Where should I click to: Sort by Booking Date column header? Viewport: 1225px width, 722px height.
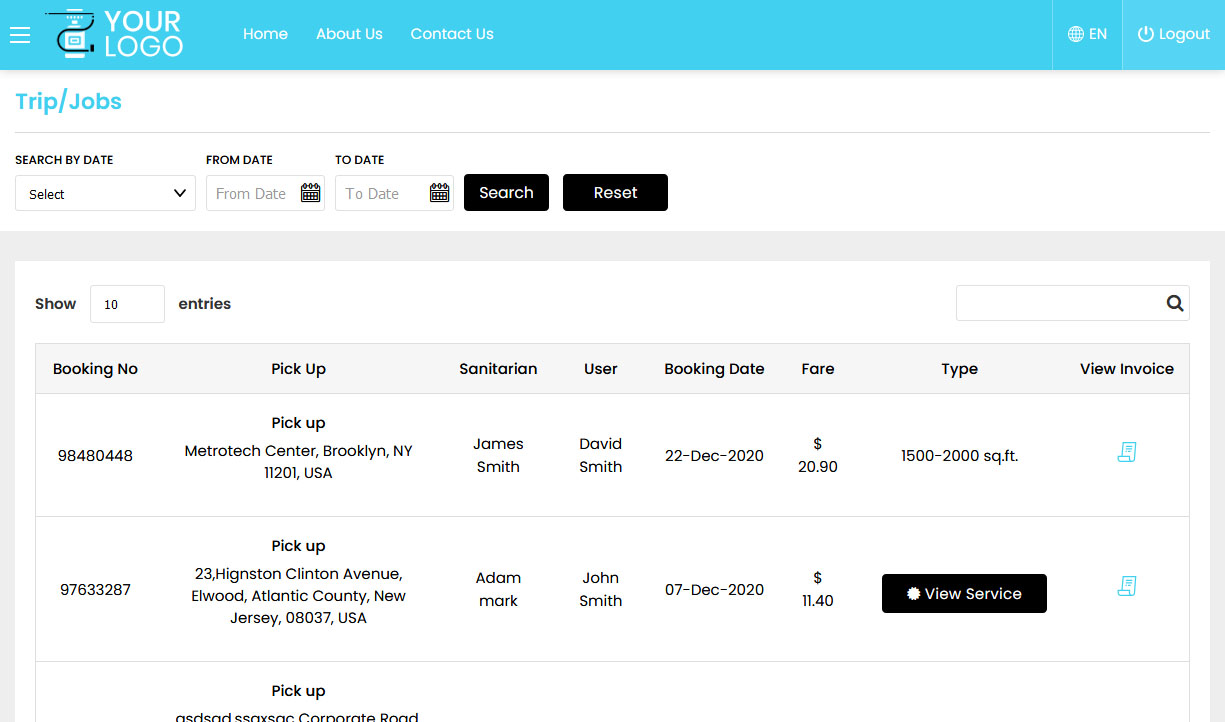pos(714,369)
